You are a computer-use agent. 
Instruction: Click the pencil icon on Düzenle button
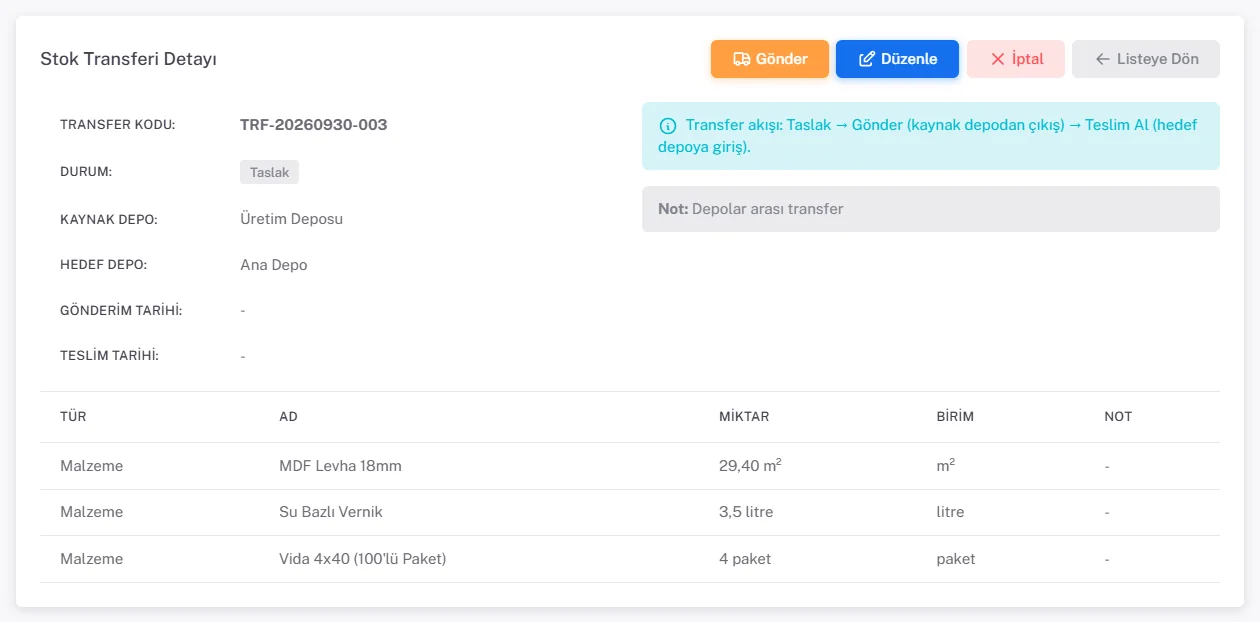[x=866, y=59]
